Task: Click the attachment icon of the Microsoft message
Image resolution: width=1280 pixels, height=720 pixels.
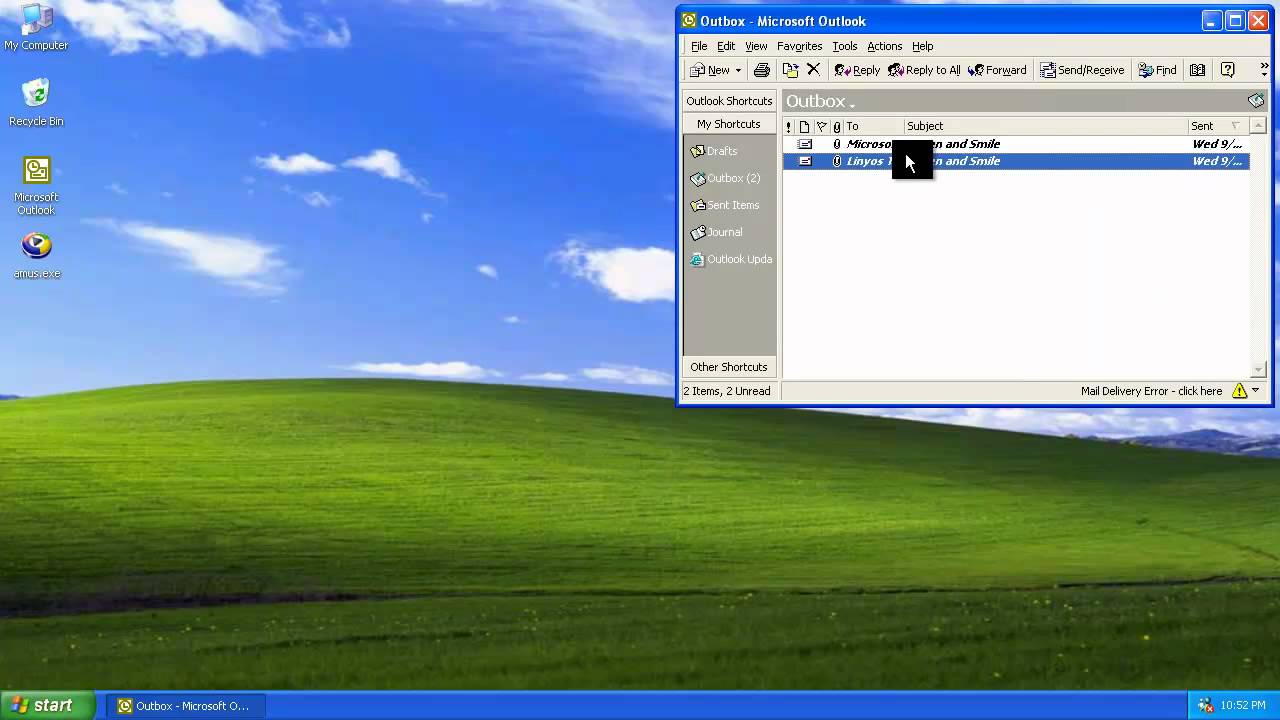Action: [x=837, y=144]
